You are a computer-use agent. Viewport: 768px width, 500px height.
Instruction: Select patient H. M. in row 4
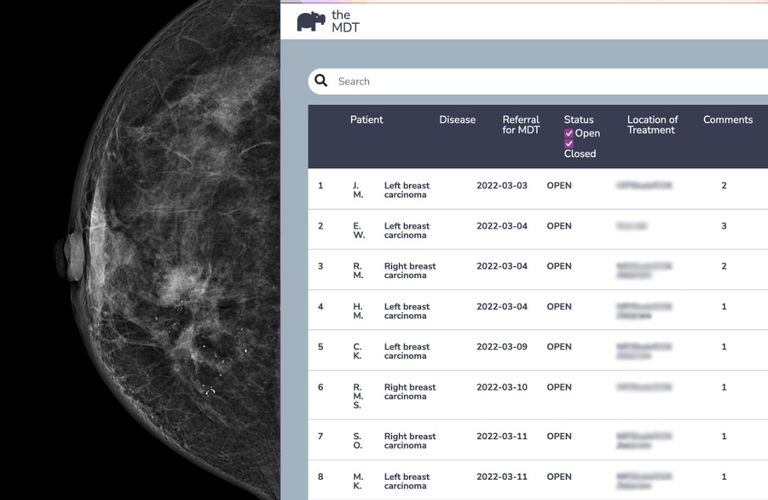click(x=358, y=311)
